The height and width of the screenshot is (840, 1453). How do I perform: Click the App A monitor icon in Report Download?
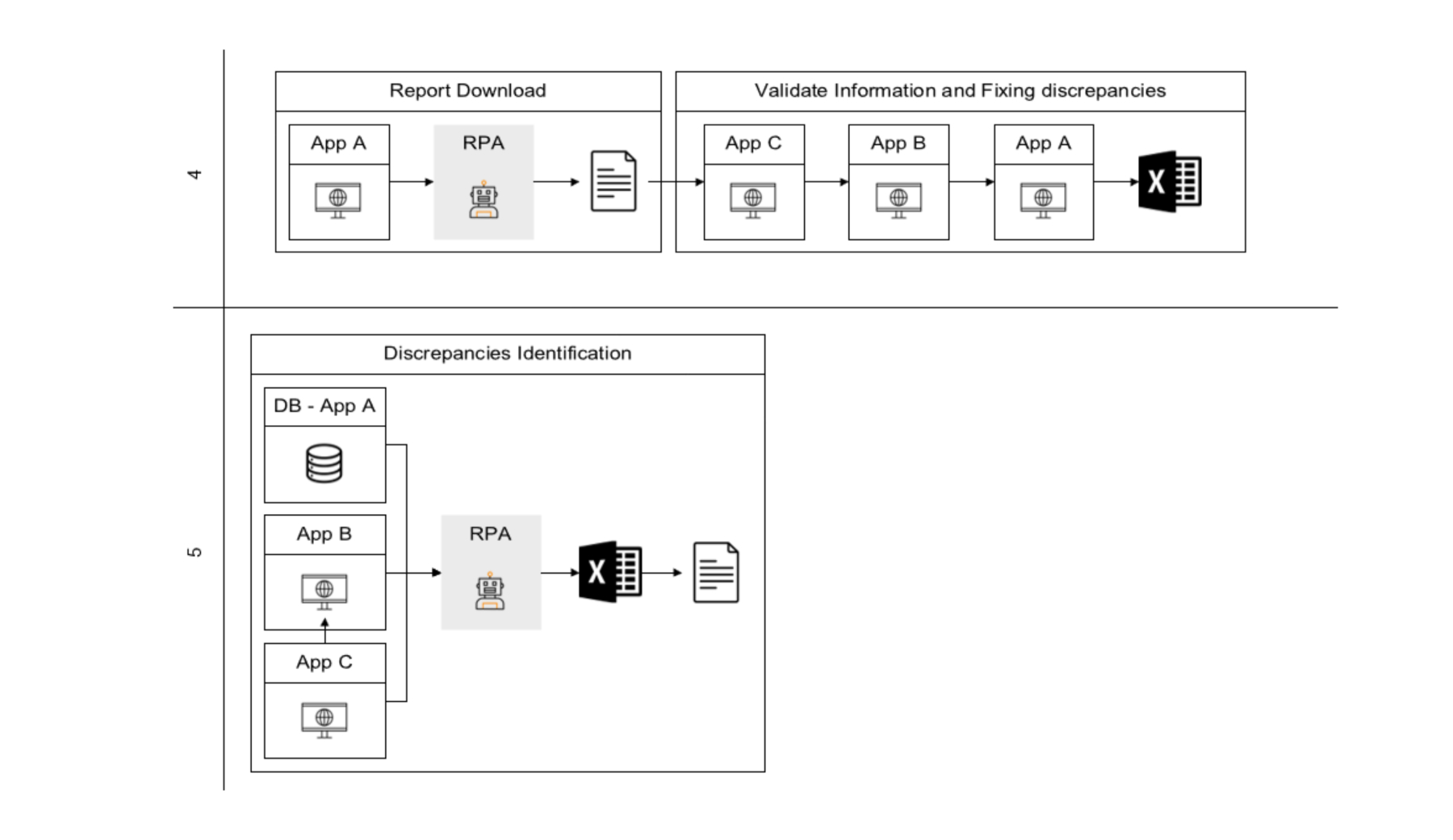[338, 201]
